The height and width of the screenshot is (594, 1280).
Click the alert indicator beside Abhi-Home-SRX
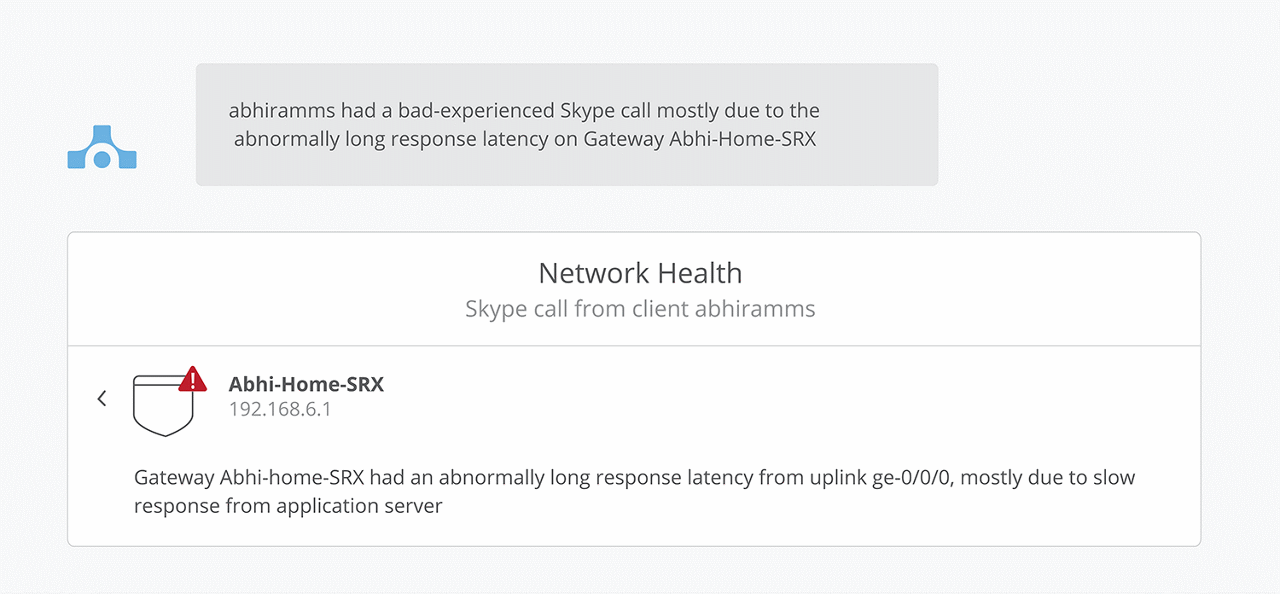tap(193, 379)
